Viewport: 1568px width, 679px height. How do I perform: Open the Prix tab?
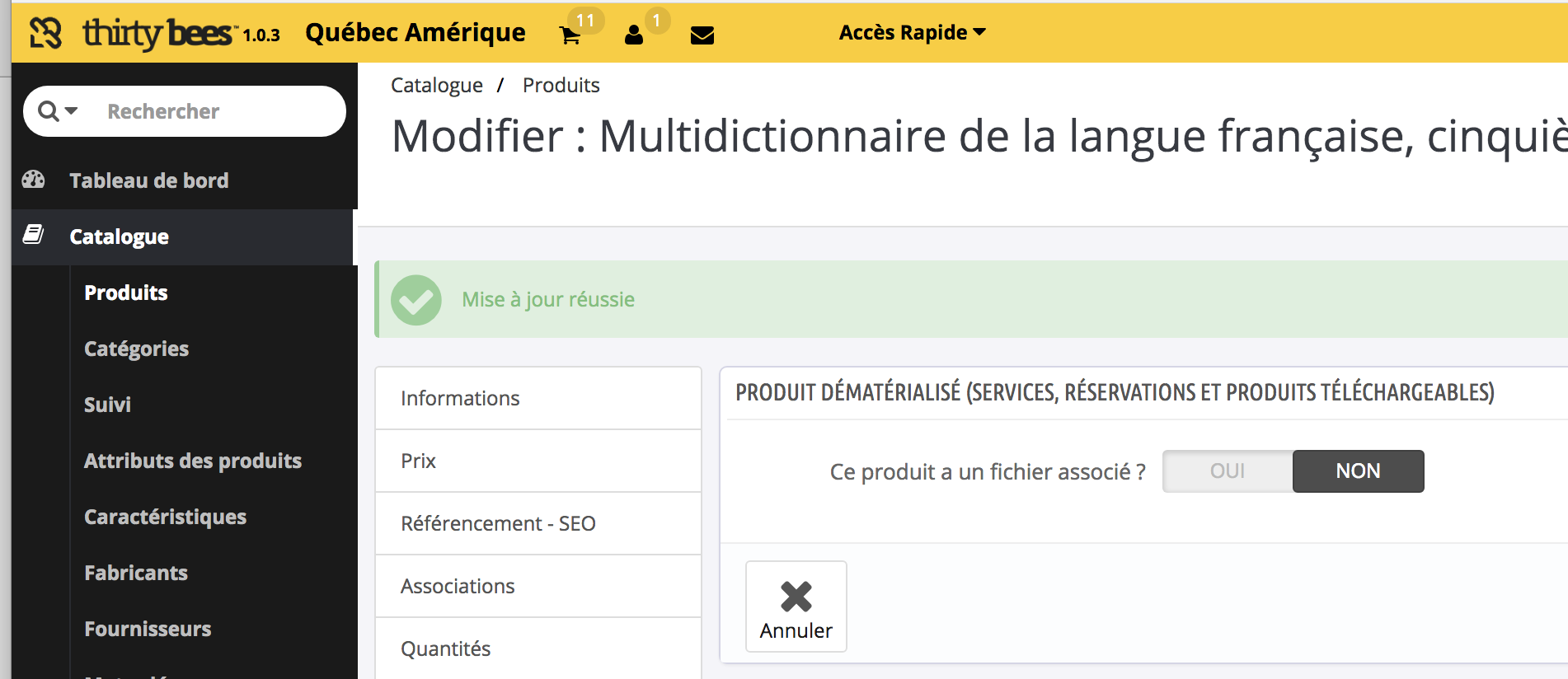538,461
